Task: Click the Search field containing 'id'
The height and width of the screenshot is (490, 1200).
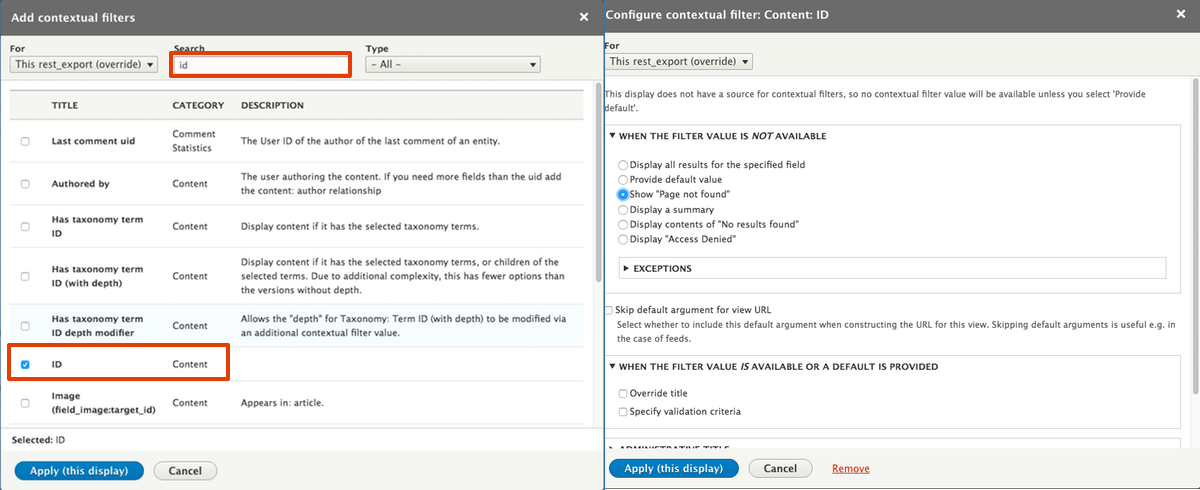Action: click(261, 64)
